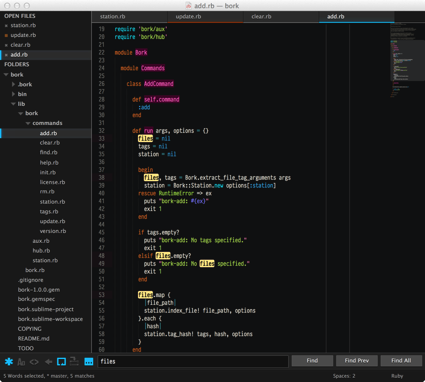
Task: Open rm.rb in the sidebar
Action: click(x=47, y=192)
